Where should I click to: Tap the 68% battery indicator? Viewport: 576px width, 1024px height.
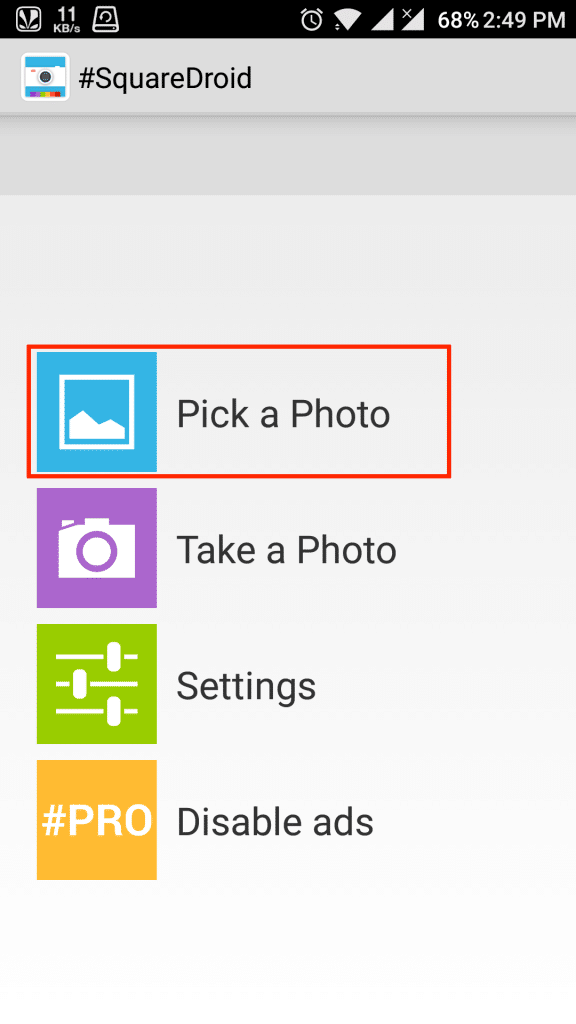pyautogui.click(x=458, y=20)
